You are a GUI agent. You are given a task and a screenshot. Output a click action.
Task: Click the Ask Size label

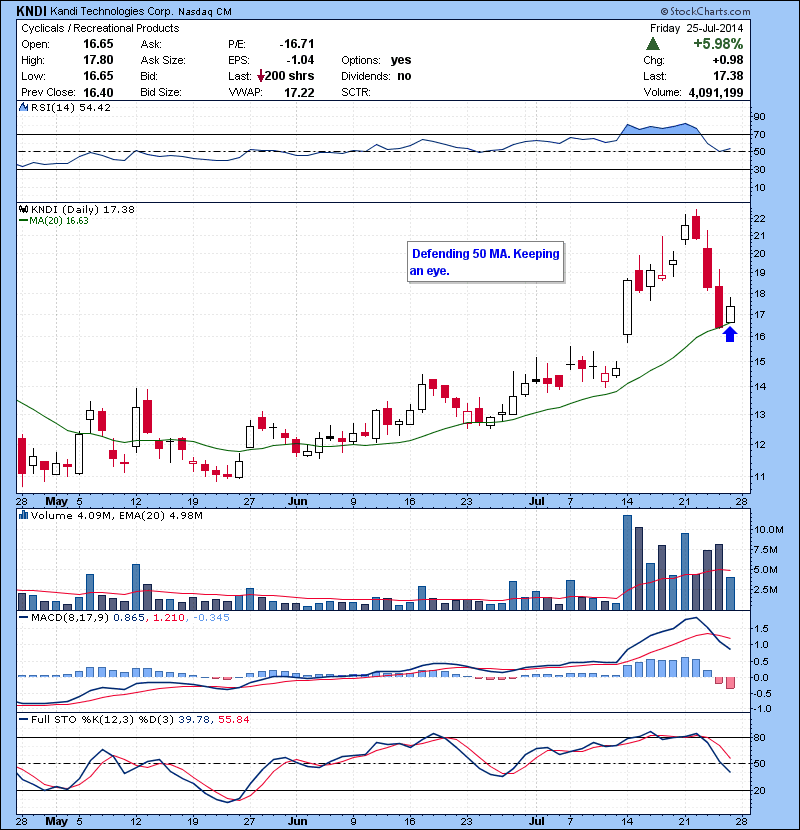click(163, 60)
